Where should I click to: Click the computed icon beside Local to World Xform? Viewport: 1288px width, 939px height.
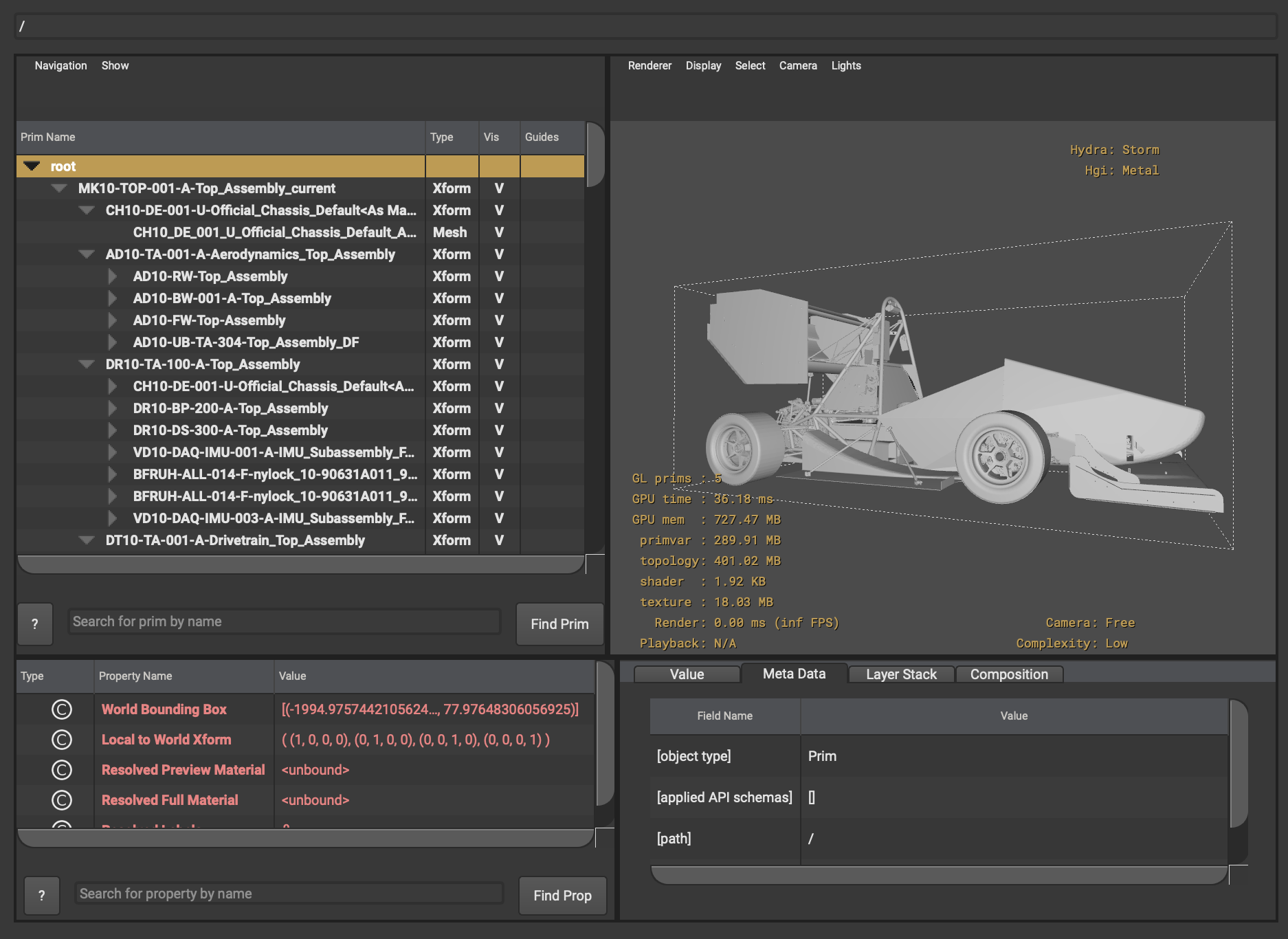(62, 740)
